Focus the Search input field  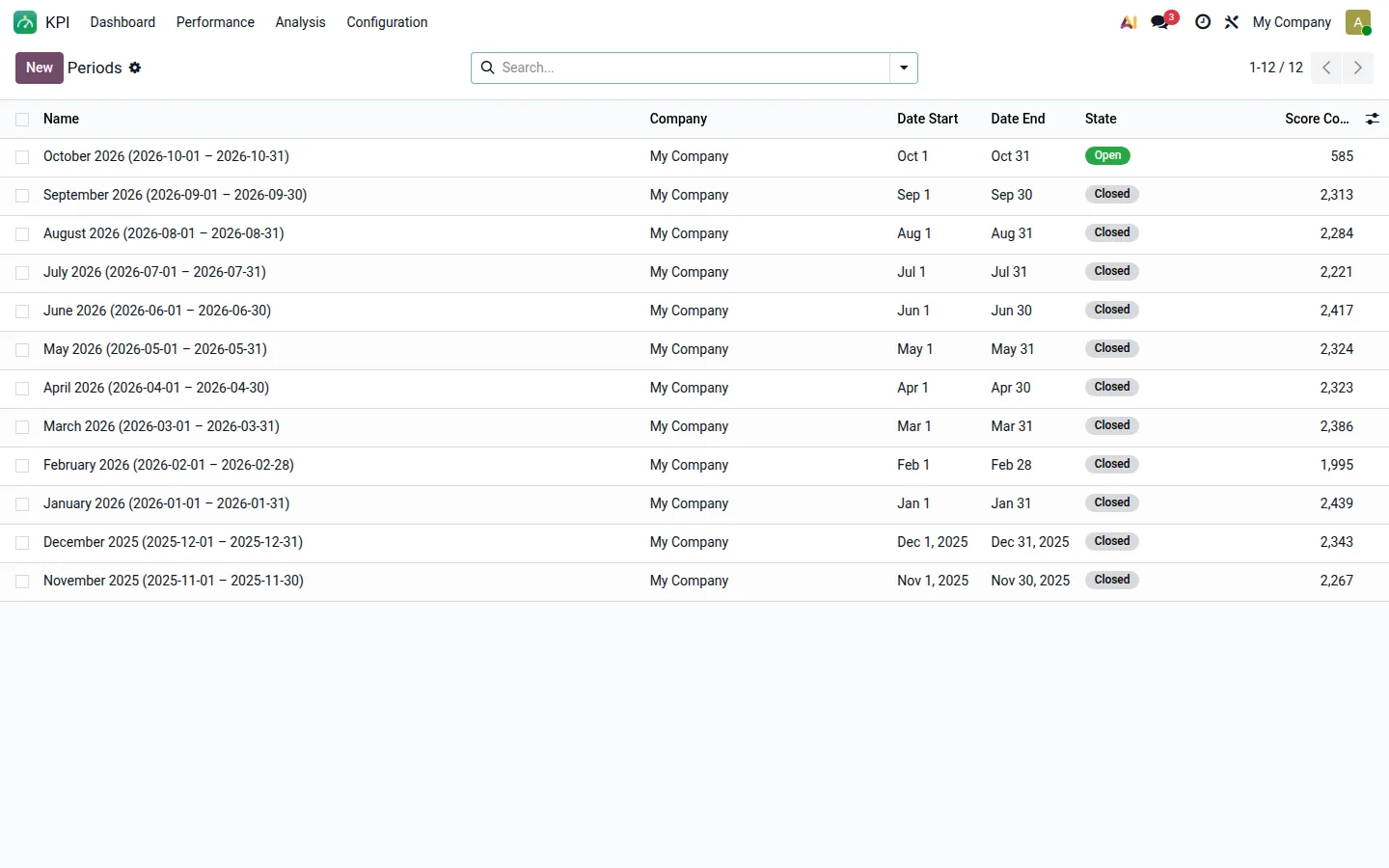693,68
